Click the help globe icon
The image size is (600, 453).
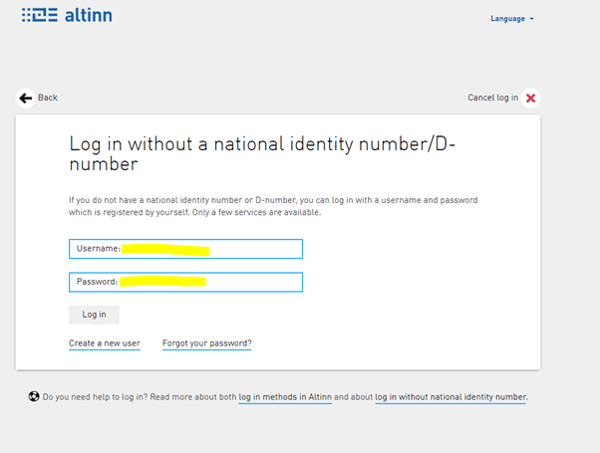pos(34,397)
